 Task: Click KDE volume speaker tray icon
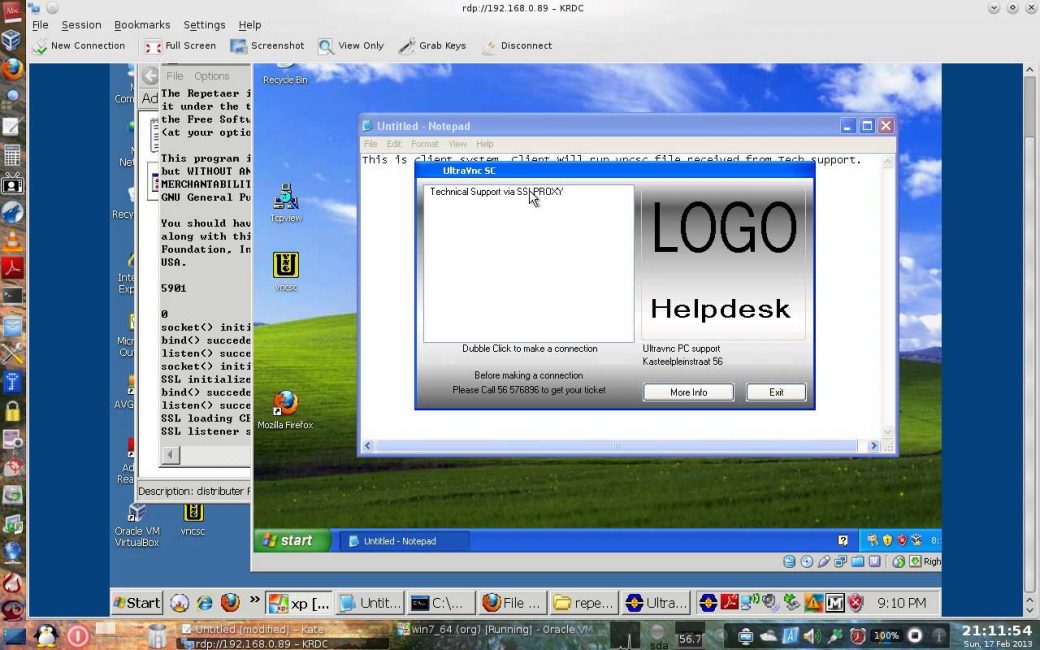(812, 636)
